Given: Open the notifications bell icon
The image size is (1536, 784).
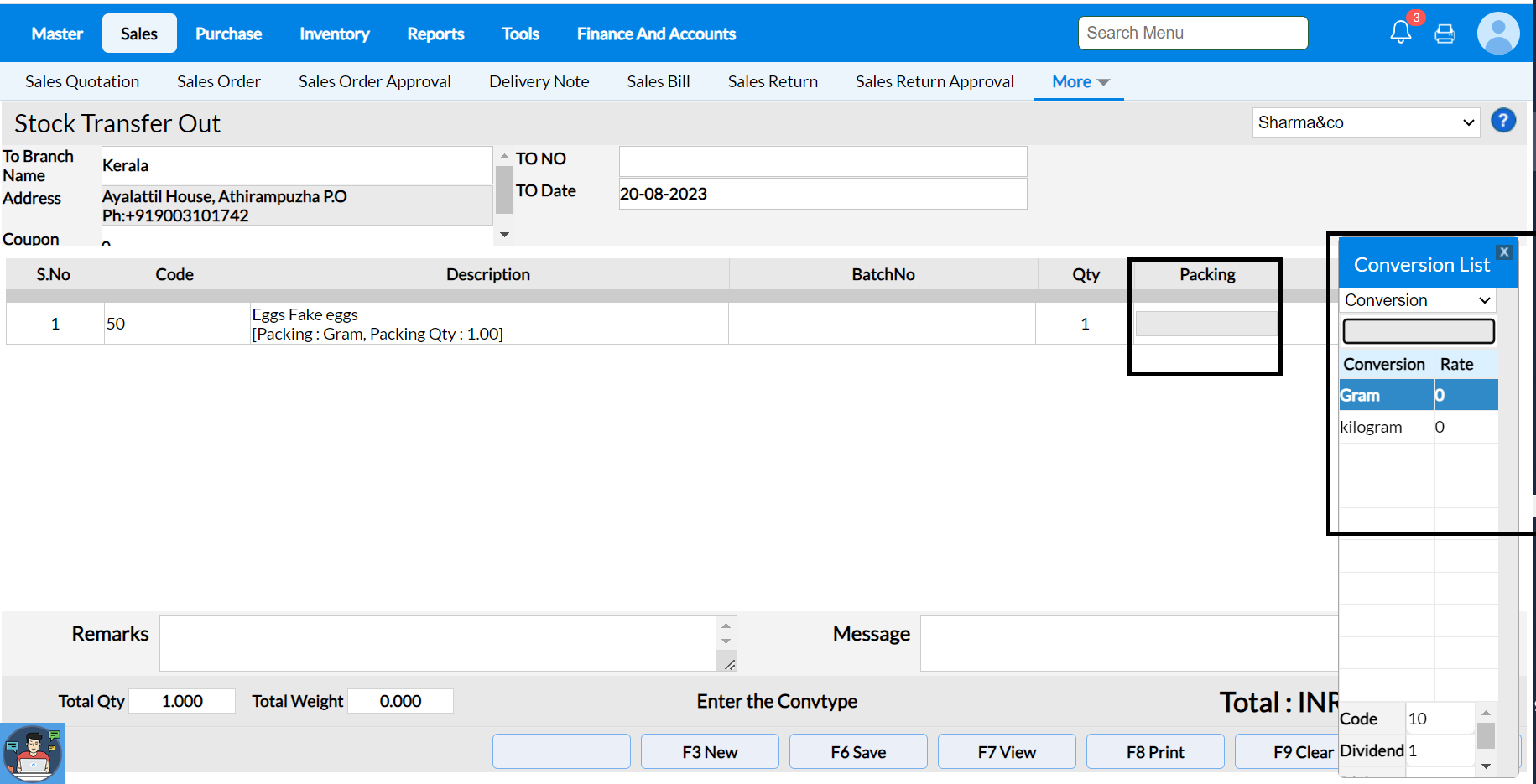Looking at the screenshot, I should [x=1400, y=33].
